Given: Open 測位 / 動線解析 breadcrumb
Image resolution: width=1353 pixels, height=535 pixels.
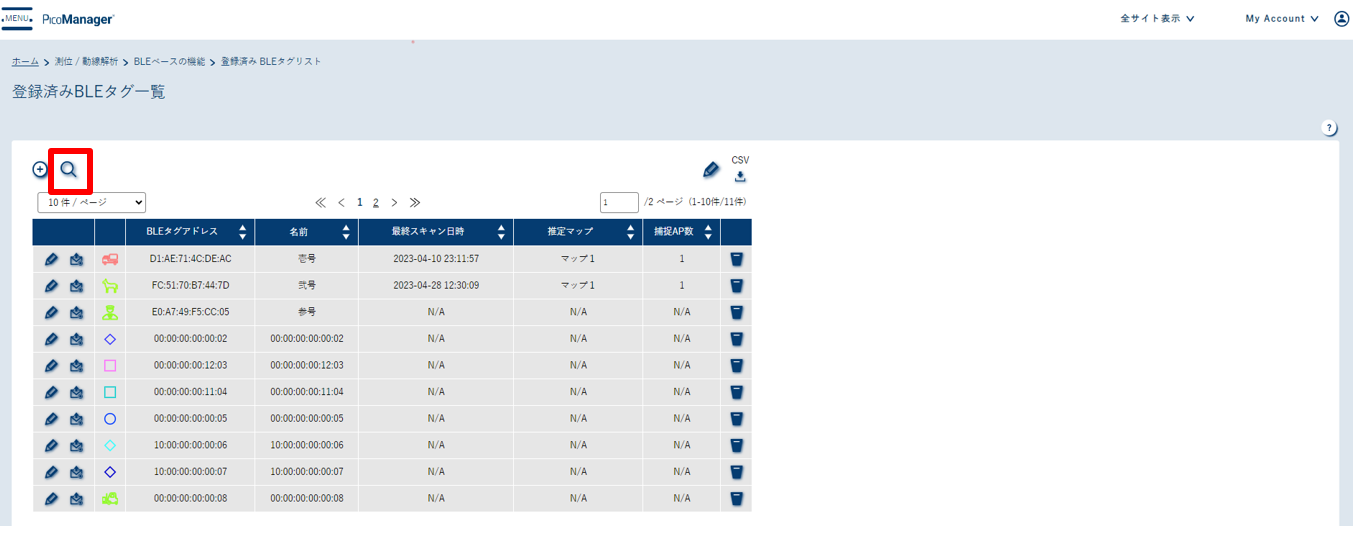Looking at the screenshot, I should click(x=86, y=62).
